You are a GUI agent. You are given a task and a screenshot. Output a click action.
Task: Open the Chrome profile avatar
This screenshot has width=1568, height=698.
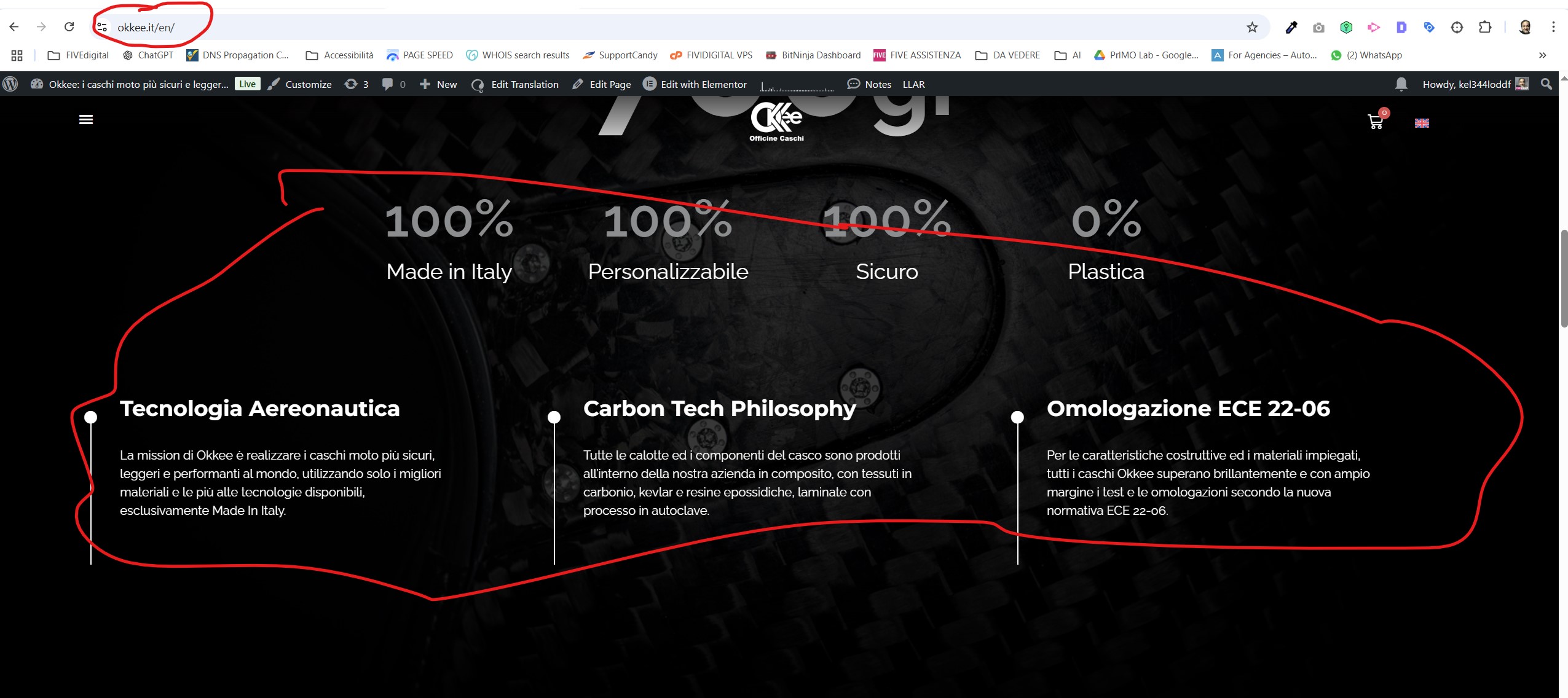point(1525,27)
